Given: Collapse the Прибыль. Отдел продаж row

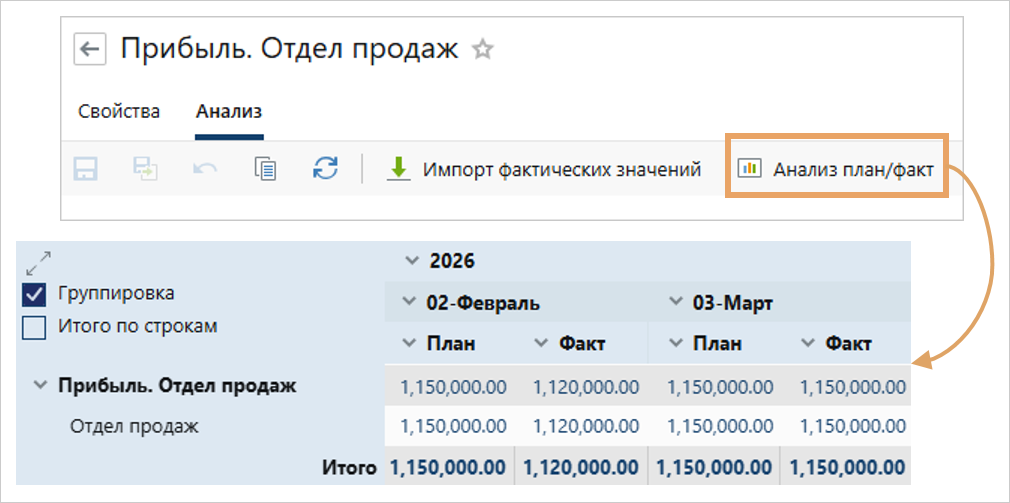Looking at the screenshot, I should pos(40,385).
